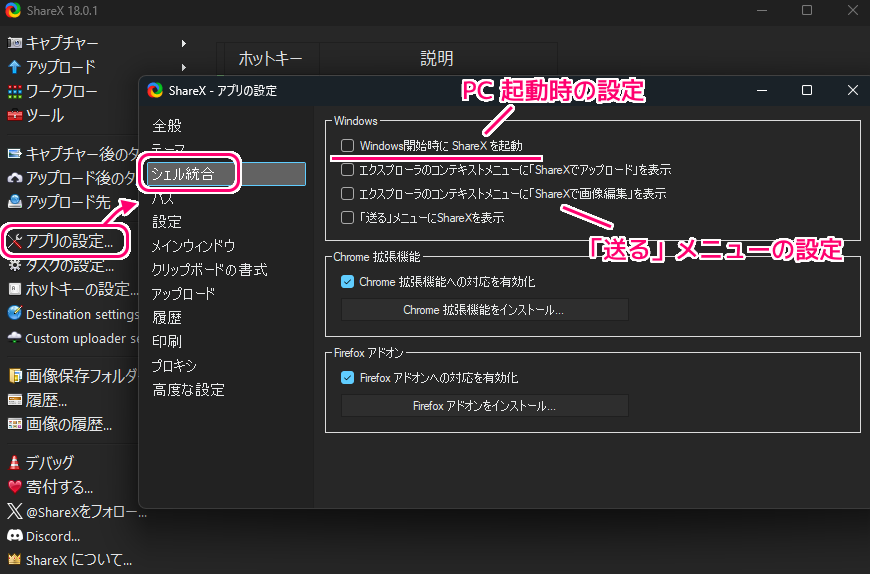
Task: Open Discord... link in main window
Action: pyautogui.click(x=53, y=536)
